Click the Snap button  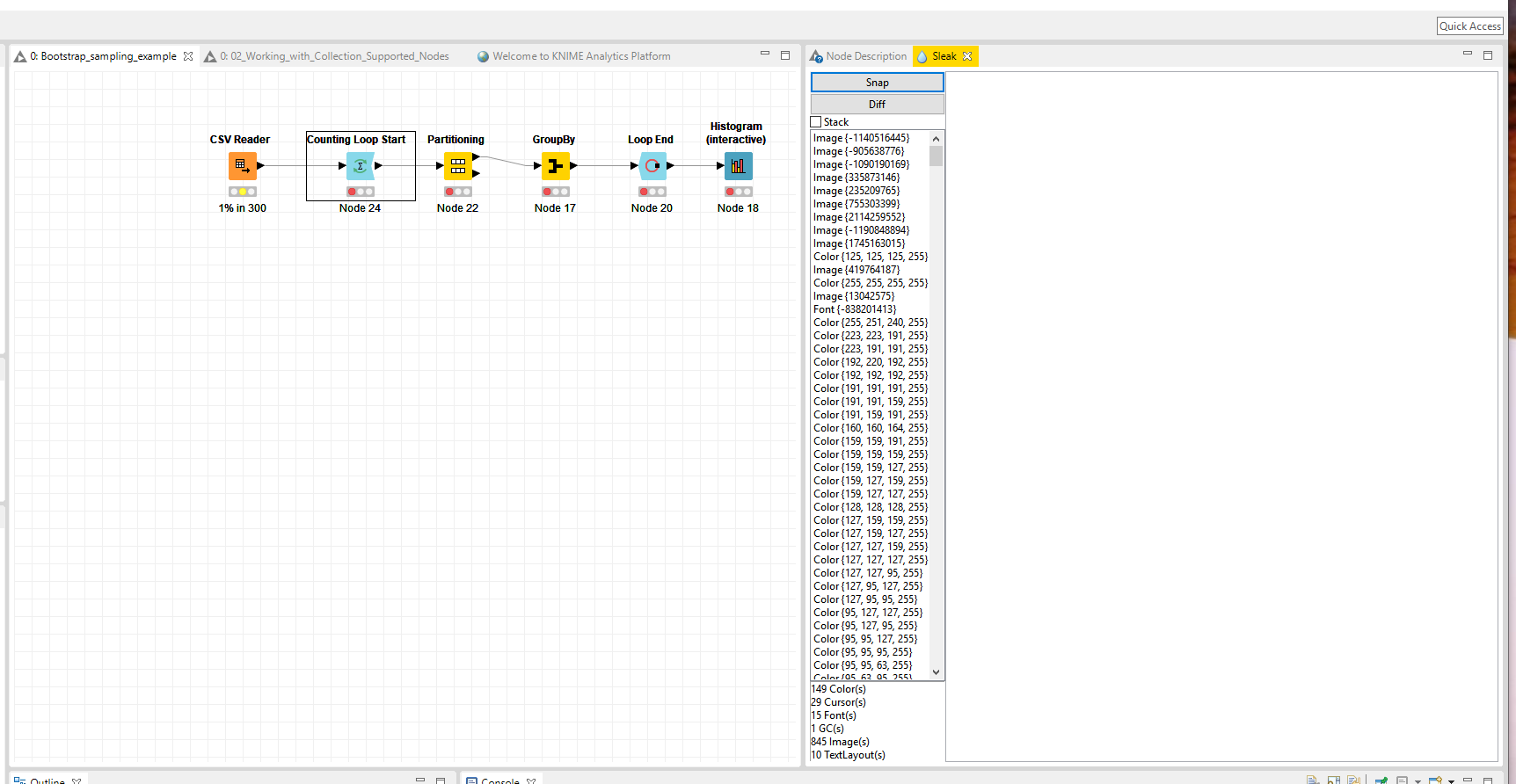pos(877,83)
